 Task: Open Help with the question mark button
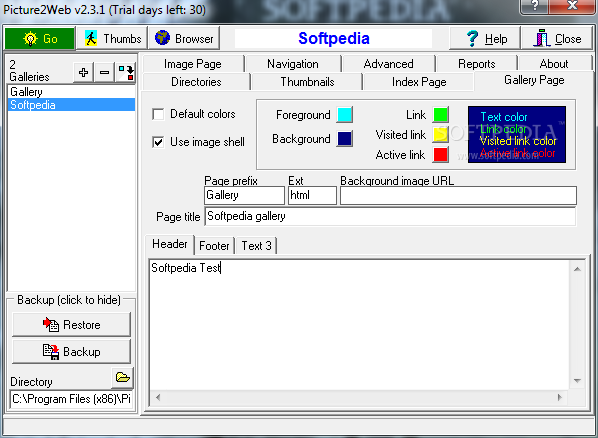pyautogui.click(x=484, y=39)
